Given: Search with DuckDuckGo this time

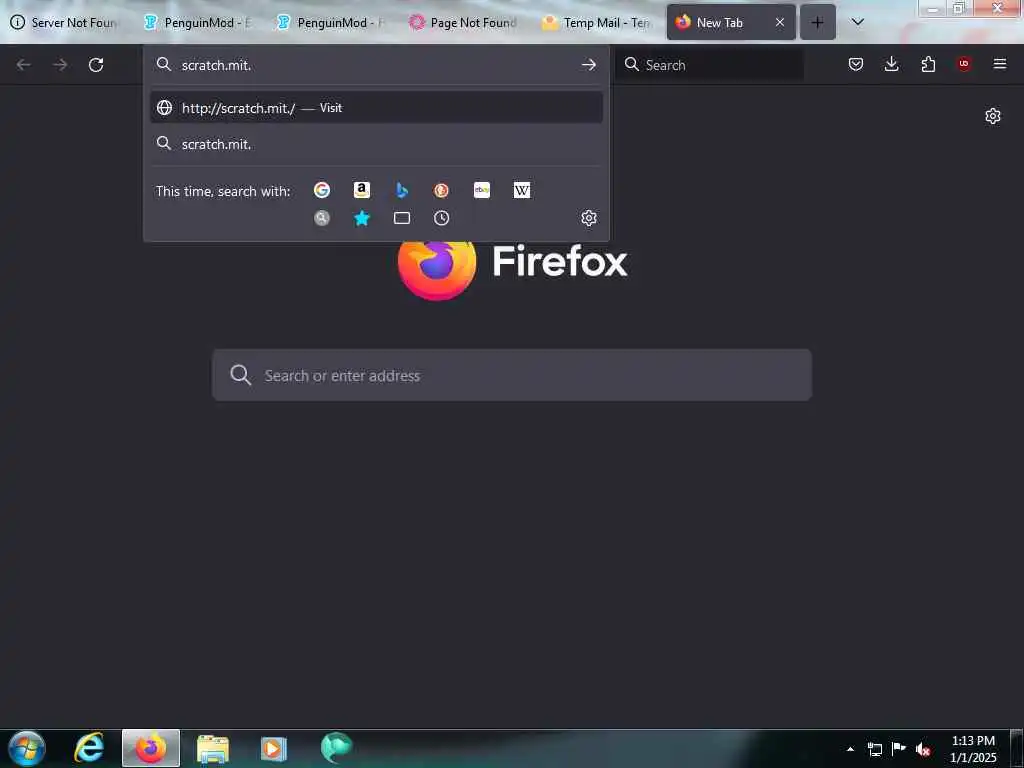Looking at the screenshot, I should 441,190.
